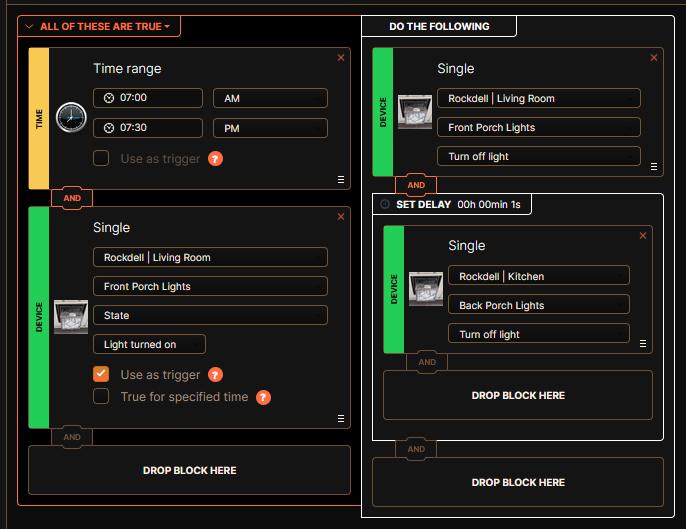Click AND connector above the Set Delay block
The image size is (686, 529).
(x=416, y=185)
